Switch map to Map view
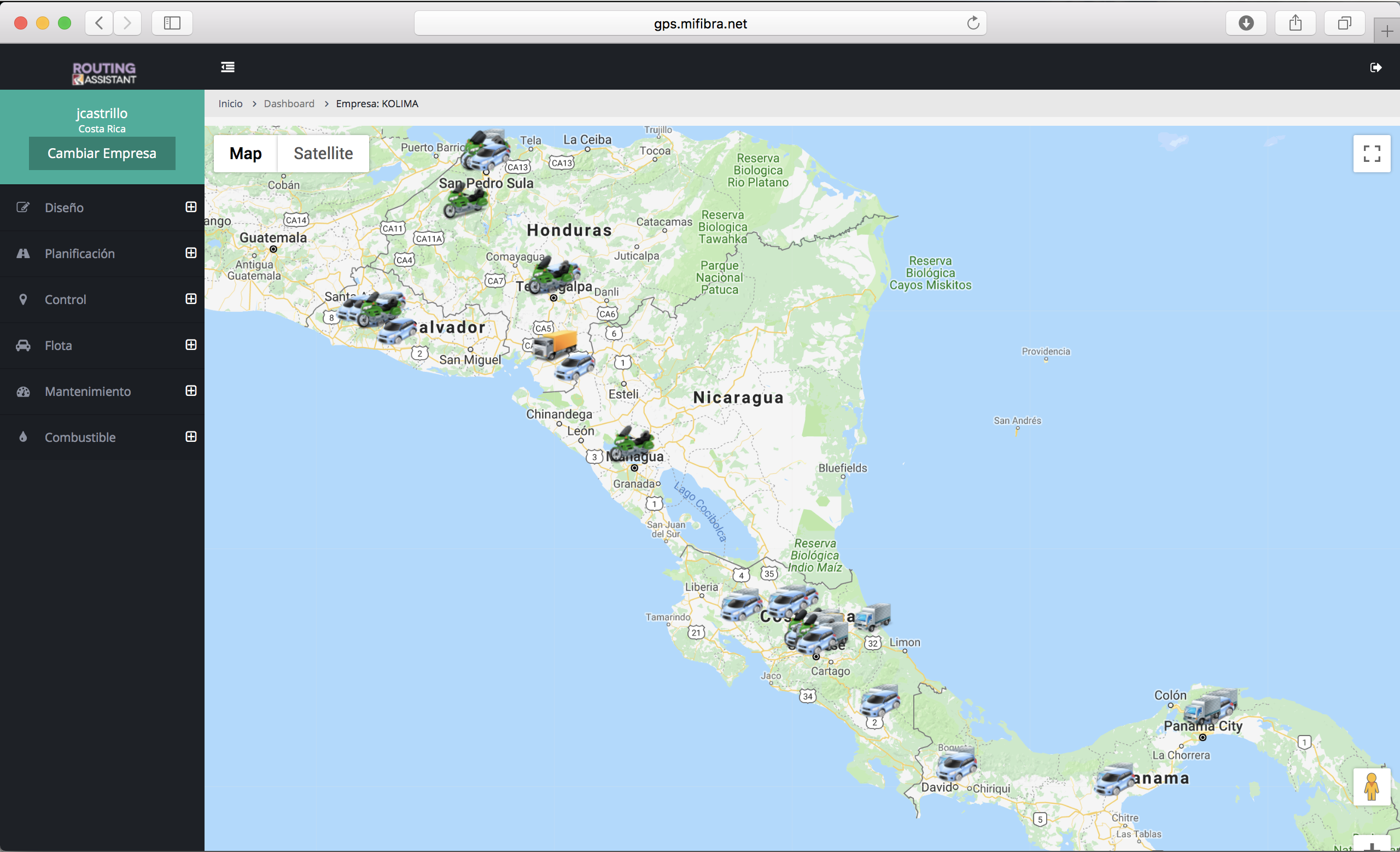Viewport: 1400px width, 852px height. pos(246,153)
